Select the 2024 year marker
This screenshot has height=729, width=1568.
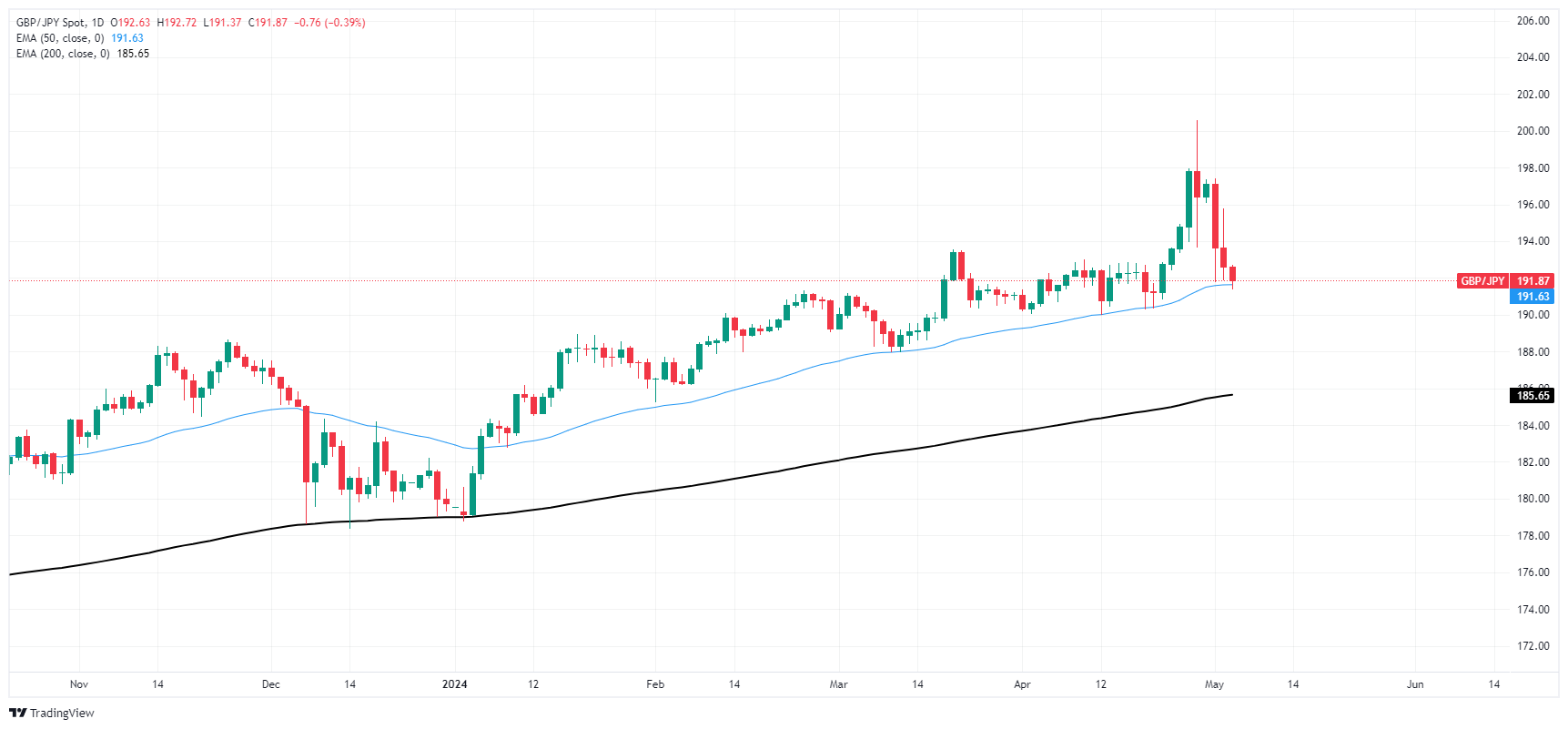tap(454, 684)
